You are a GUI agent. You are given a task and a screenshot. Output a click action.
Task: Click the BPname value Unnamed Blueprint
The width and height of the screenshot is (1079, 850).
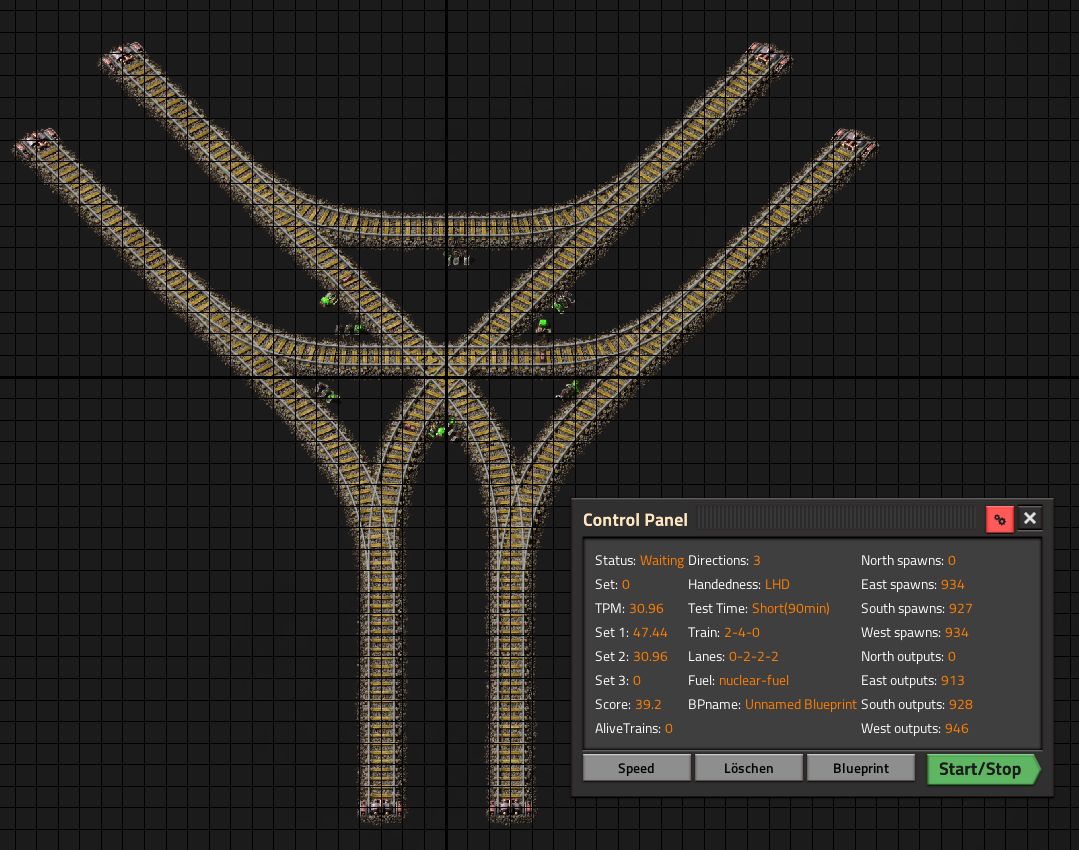pyautogui.click(x=801, y=705)
